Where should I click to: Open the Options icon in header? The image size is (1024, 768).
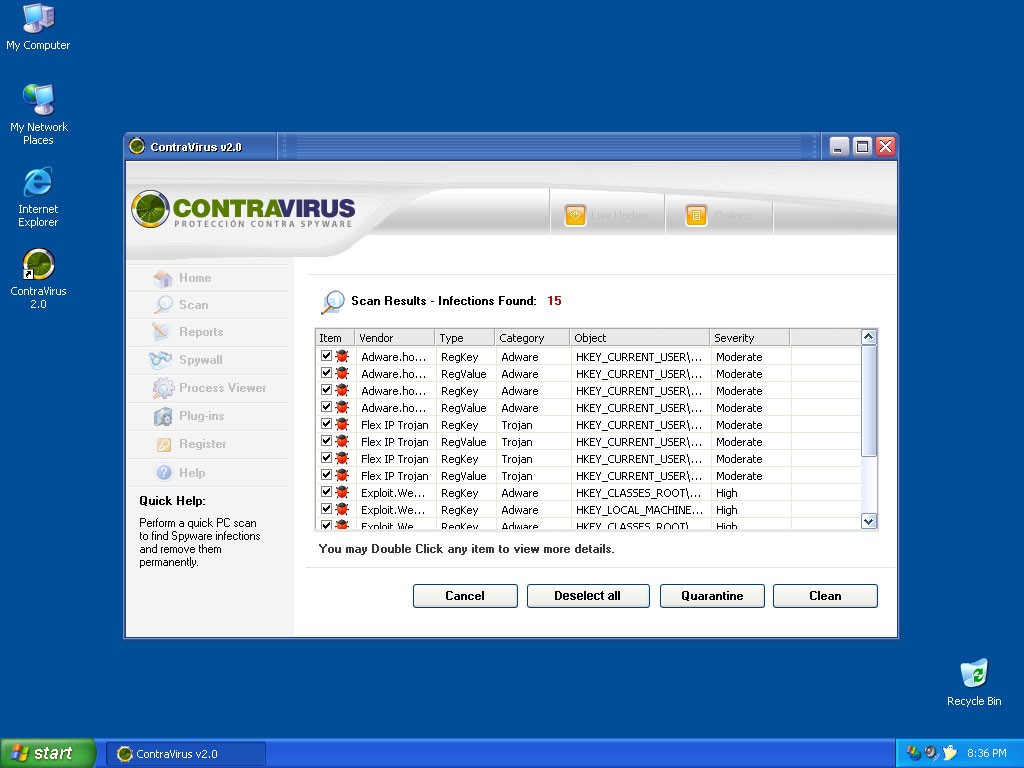point(696,215)
